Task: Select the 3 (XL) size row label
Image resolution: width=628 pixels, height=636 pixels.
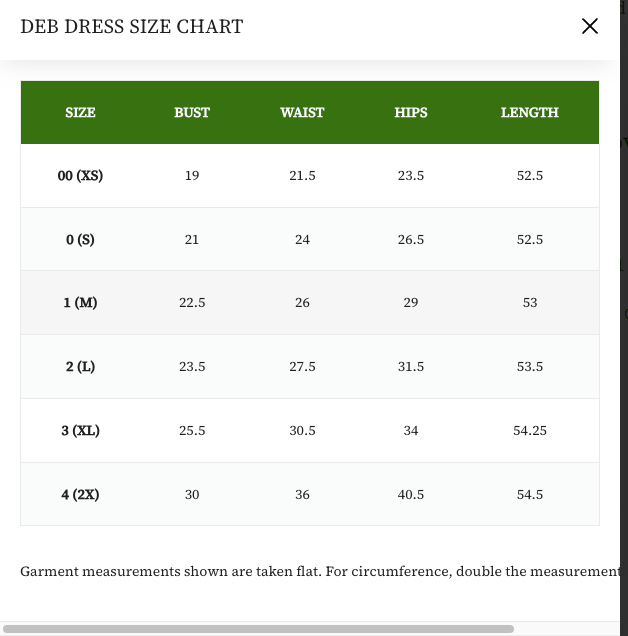Action: pos(80,430)
